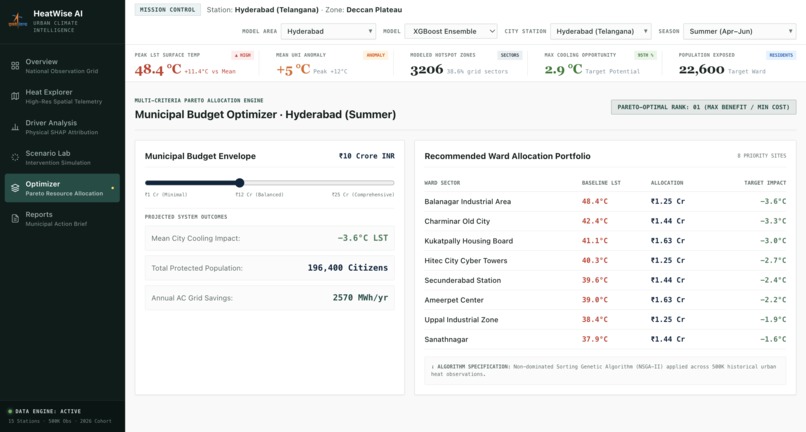Click the Scenario Lab icon
The height and width of the screenshot is (432, 806).
click(15, 157)
